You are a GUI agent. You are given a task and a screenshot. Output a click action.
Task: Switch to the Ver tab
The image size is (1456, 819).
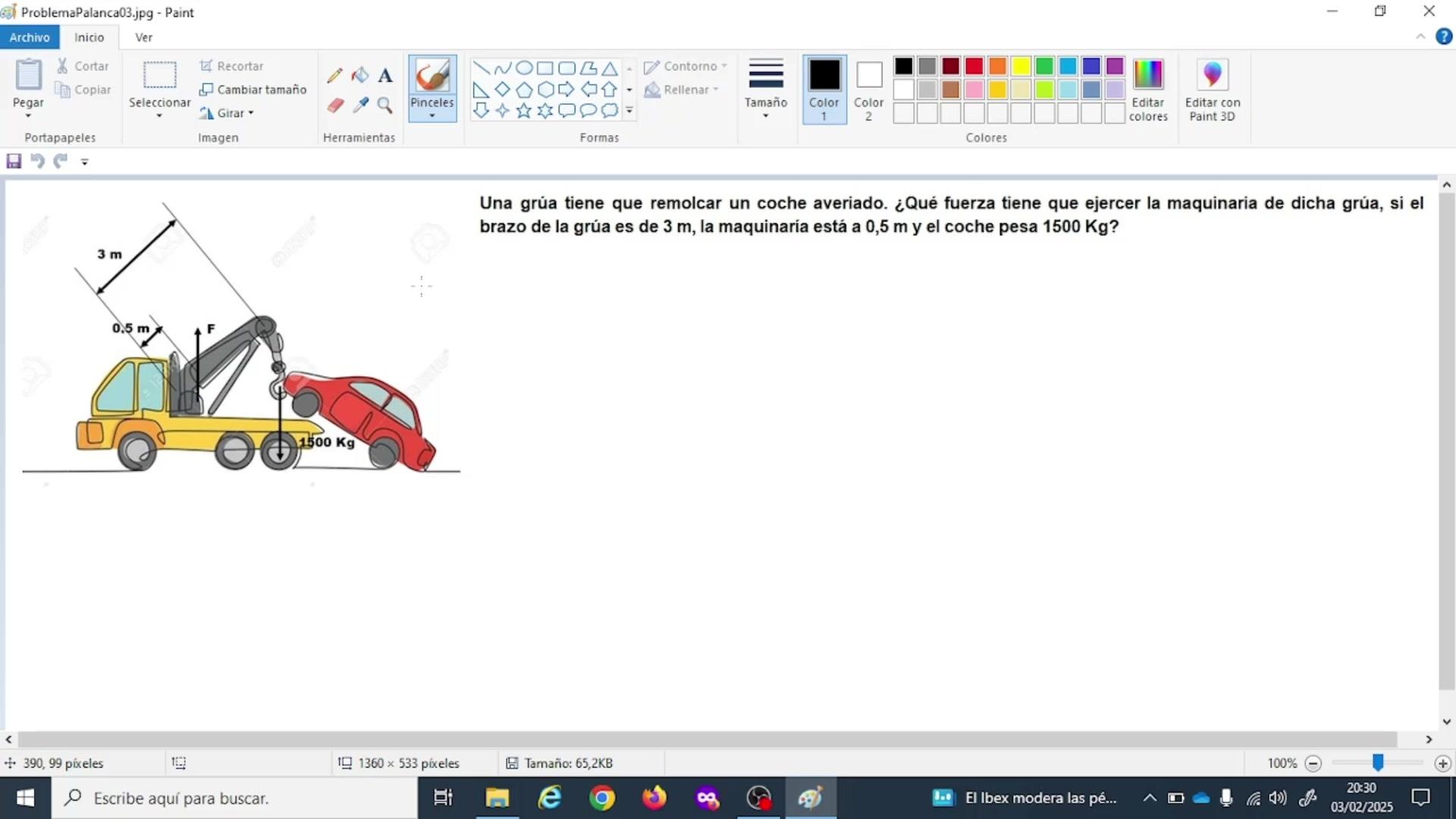point(143,37)
